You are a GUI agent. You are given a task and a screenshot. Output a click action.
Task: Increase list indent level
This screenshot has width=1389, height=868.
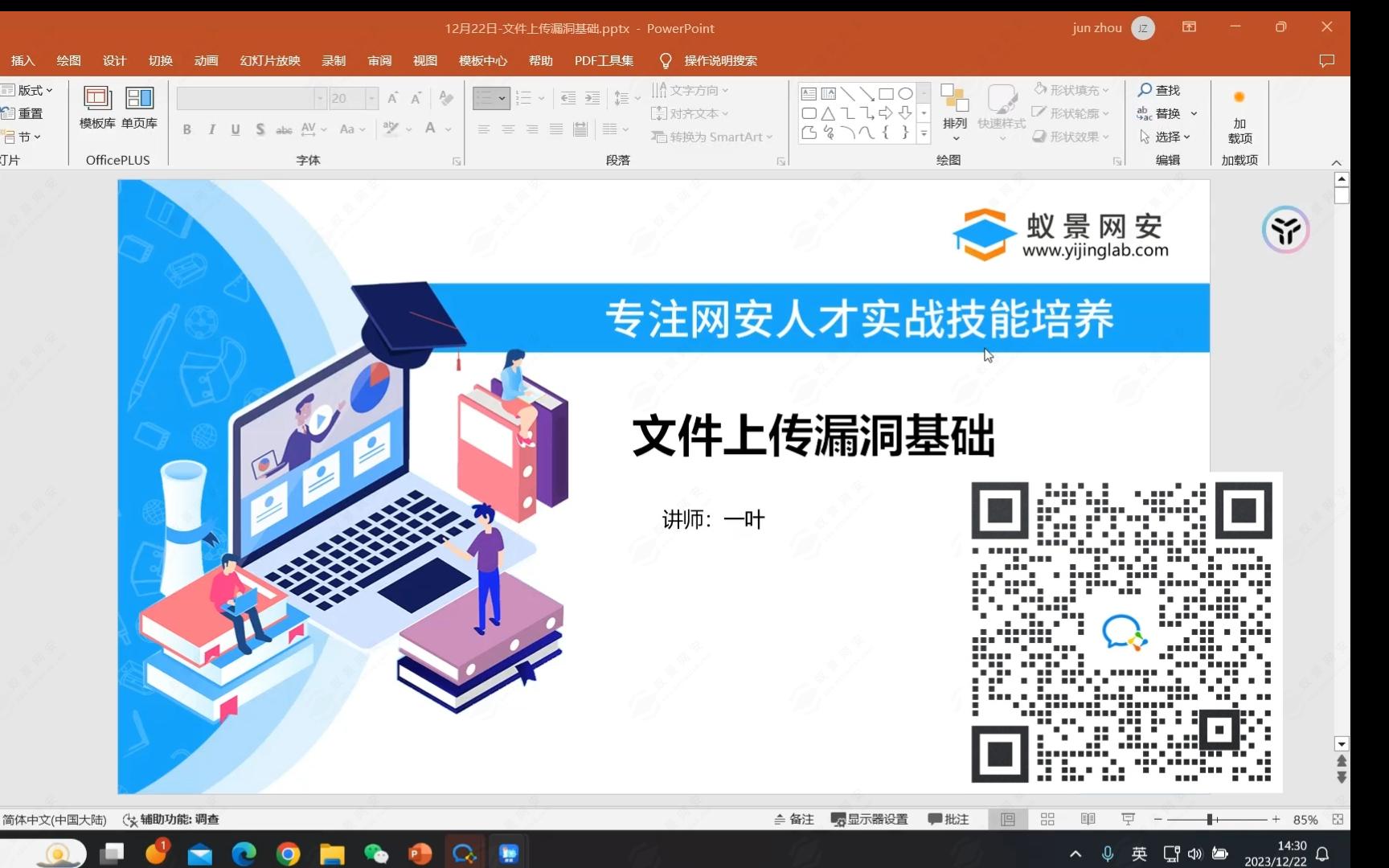pyautogui.click(x=592, y=98)
